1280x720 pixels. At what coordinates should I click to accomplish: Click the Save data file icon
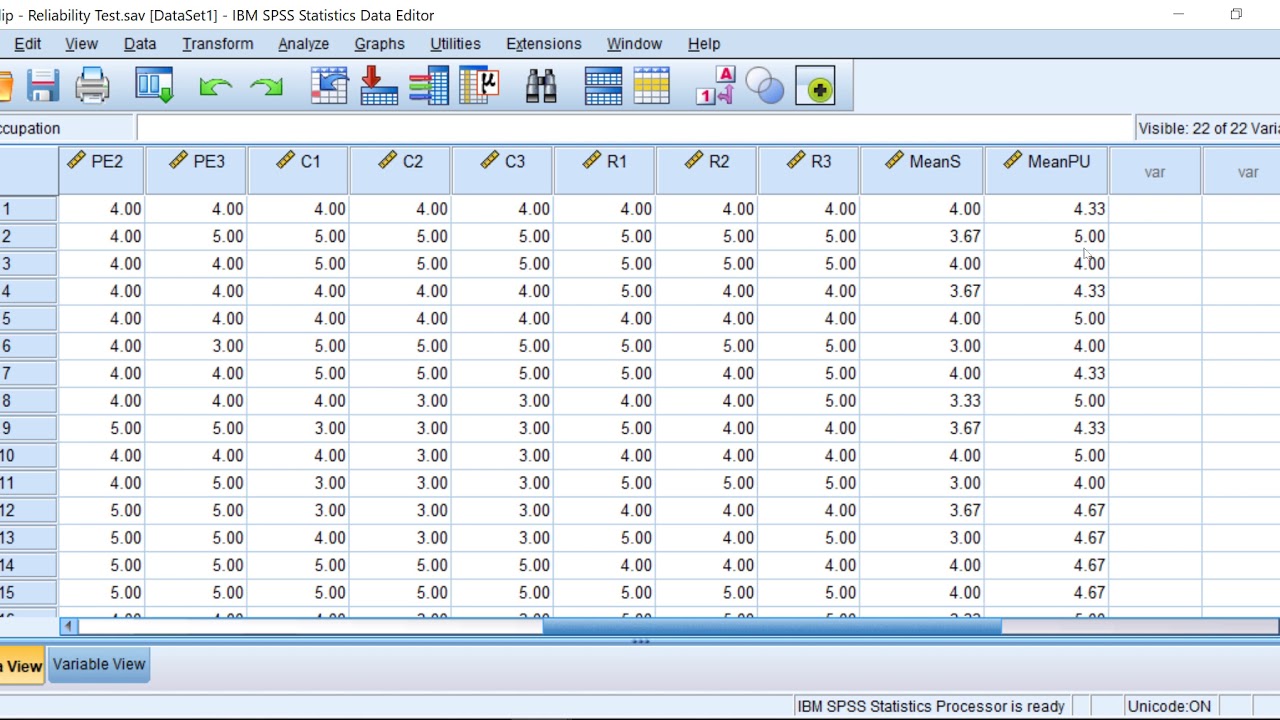[43, 86]
